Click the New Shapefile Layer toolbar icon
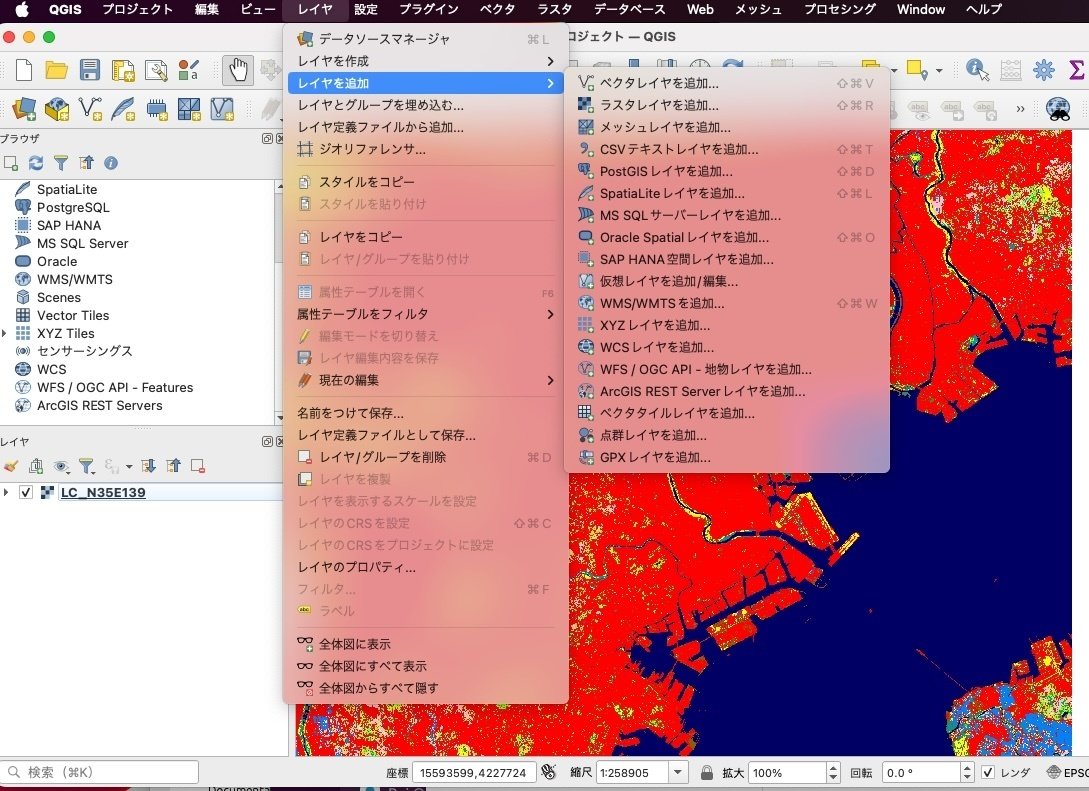This screenshot has width=1089, height=791. pos(90,109)
